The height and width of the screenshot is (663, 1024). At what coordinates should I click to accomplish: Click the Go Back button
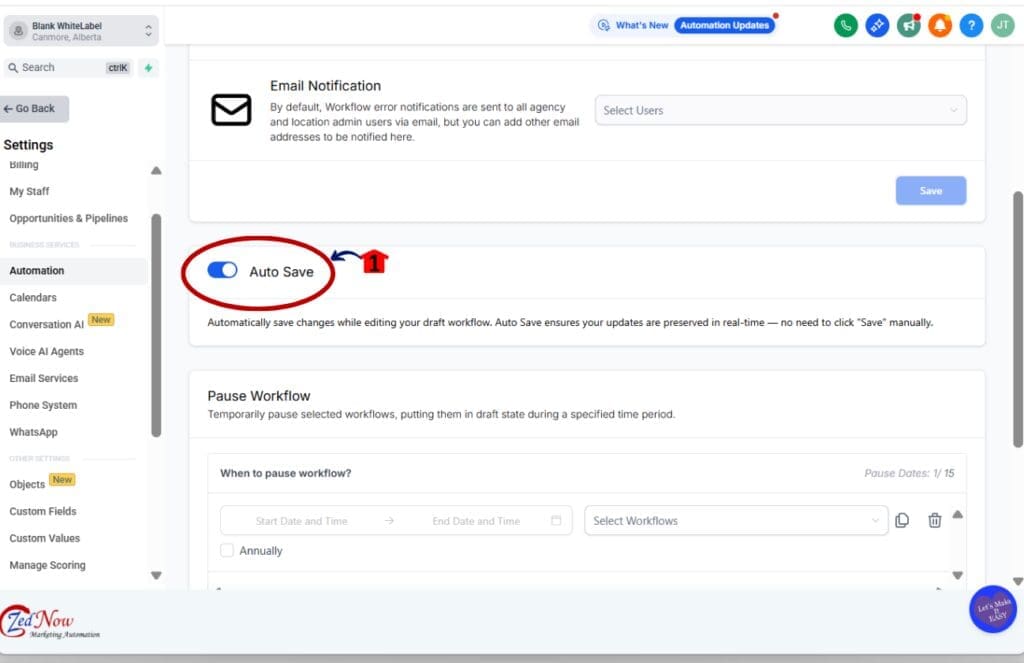tap(33, 107)
